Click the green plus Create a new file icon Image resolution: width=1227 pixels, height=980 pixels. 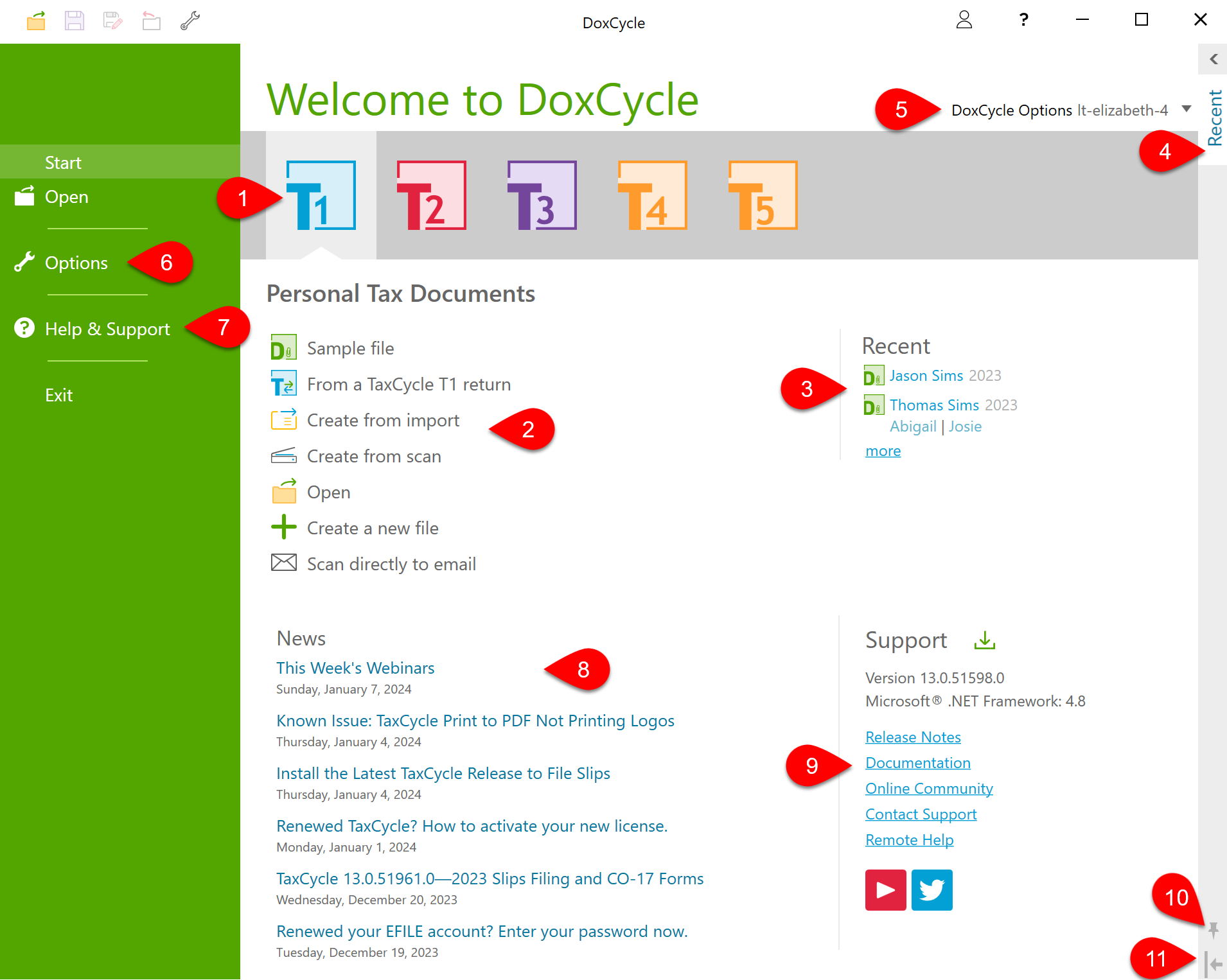(x=283, y=527)
